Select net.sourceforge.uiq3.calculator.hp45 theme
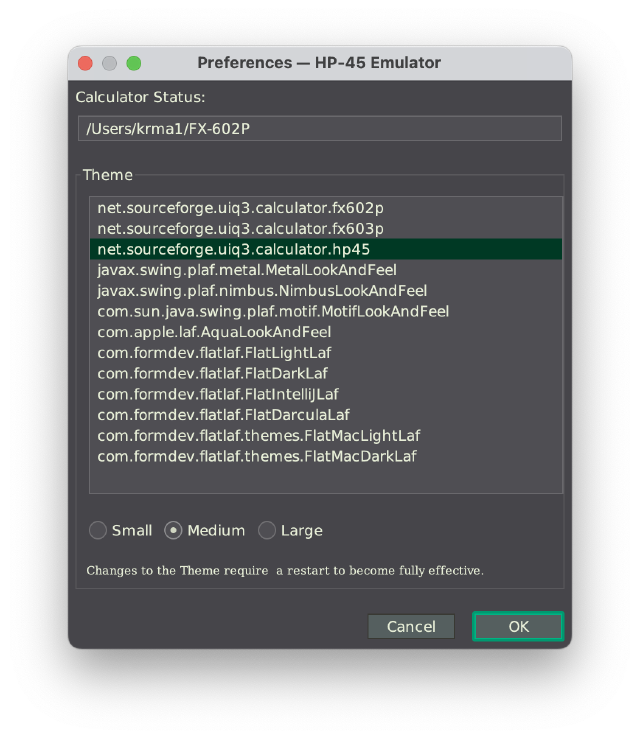Viewport: 640px width, 739px height. [x=326, y=249]
